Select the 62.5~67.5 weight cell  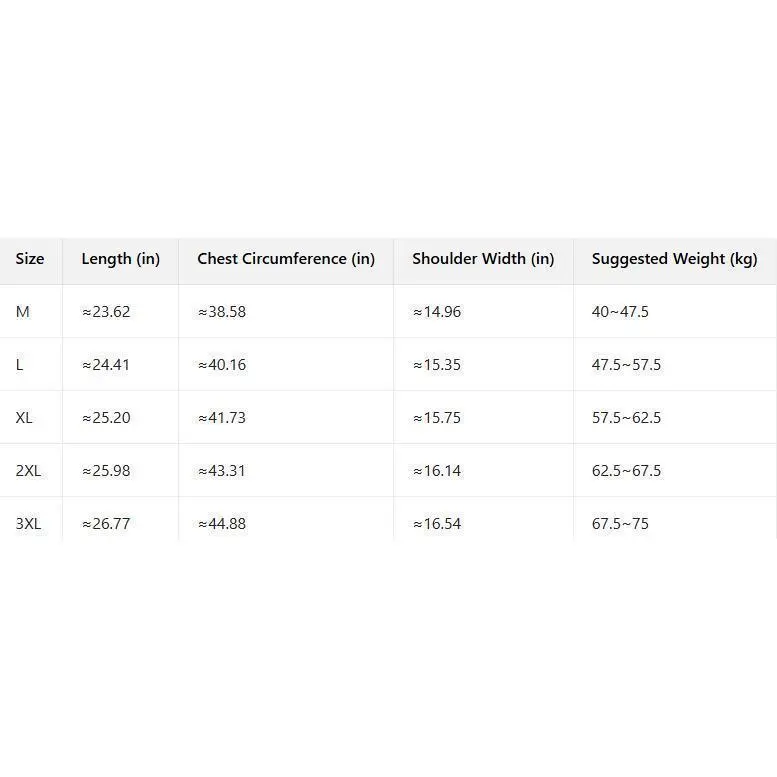[626, 471]
